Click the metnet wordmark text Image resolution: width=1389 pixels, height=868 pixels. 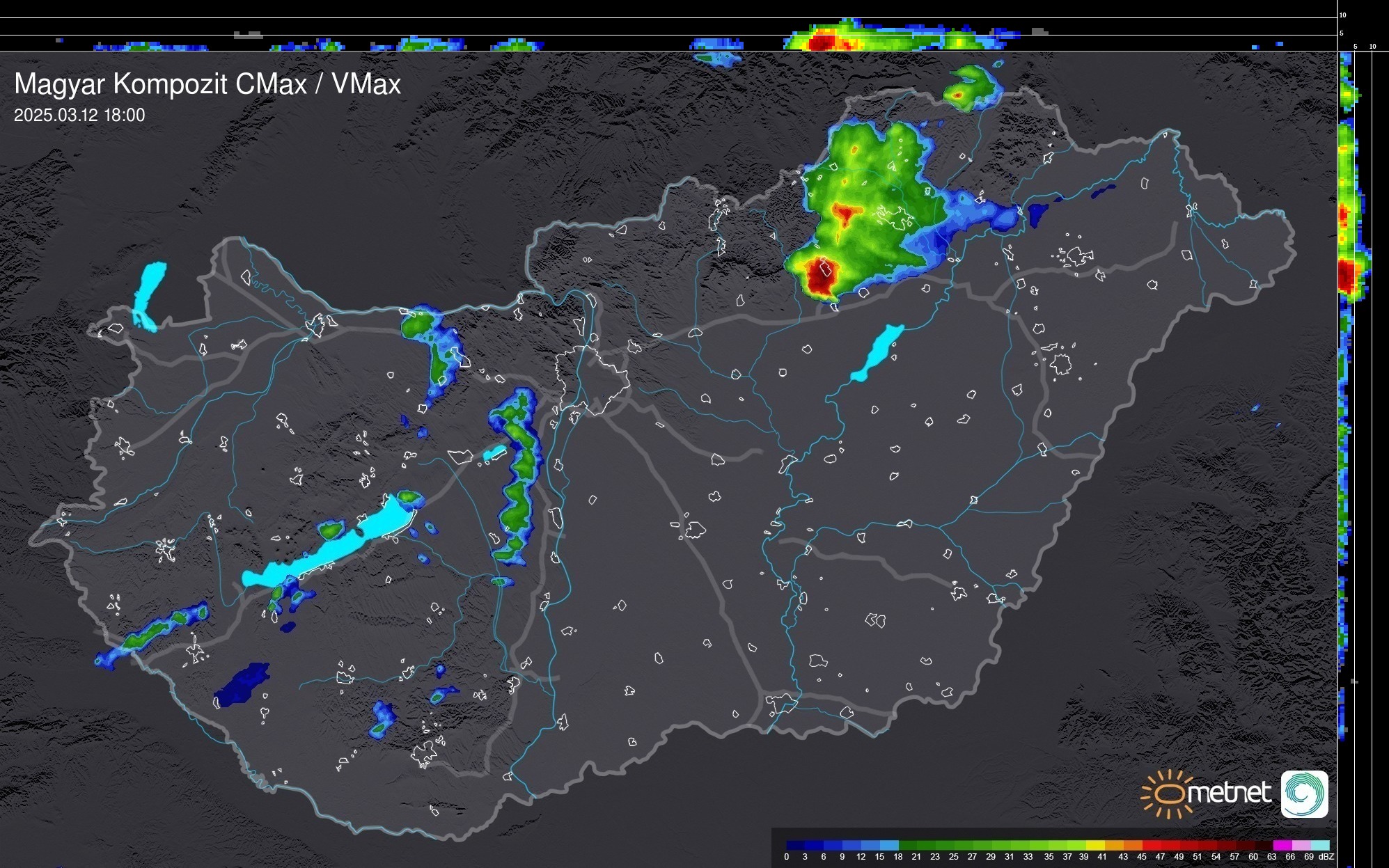pos(1229,794)
